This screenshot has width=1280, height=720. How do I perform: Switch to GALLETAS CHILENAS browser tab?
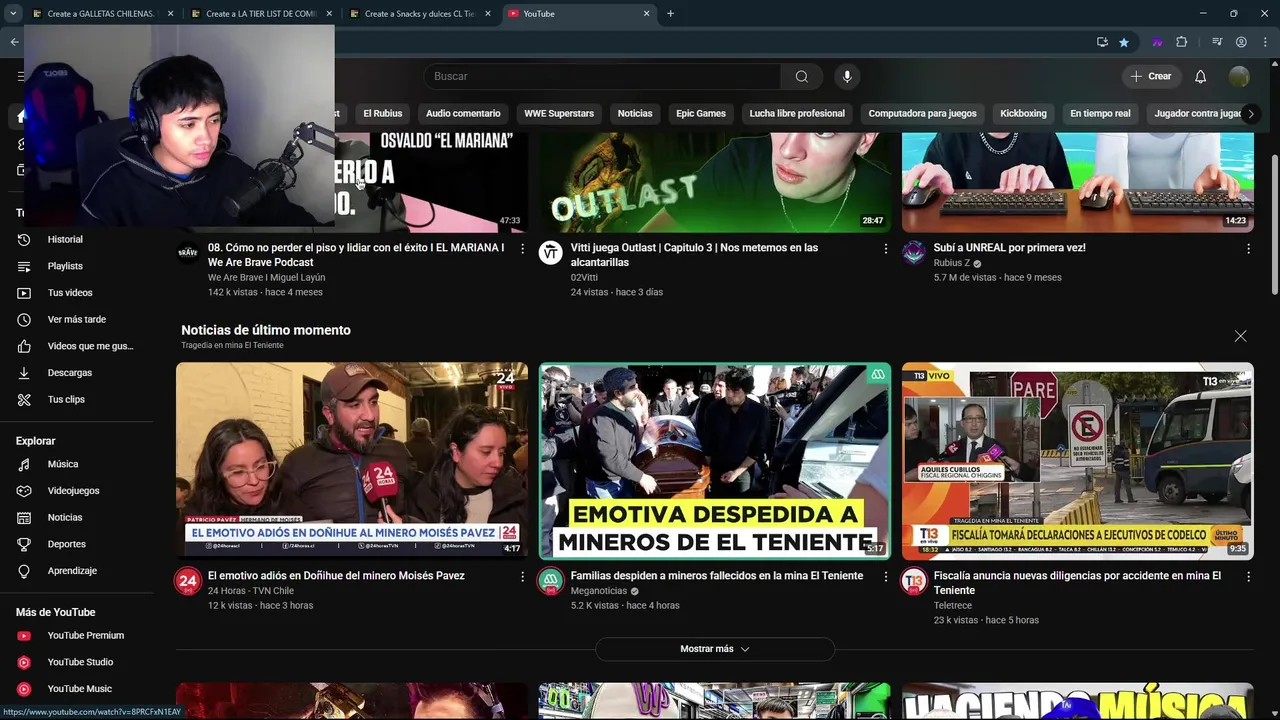(100, 14)
